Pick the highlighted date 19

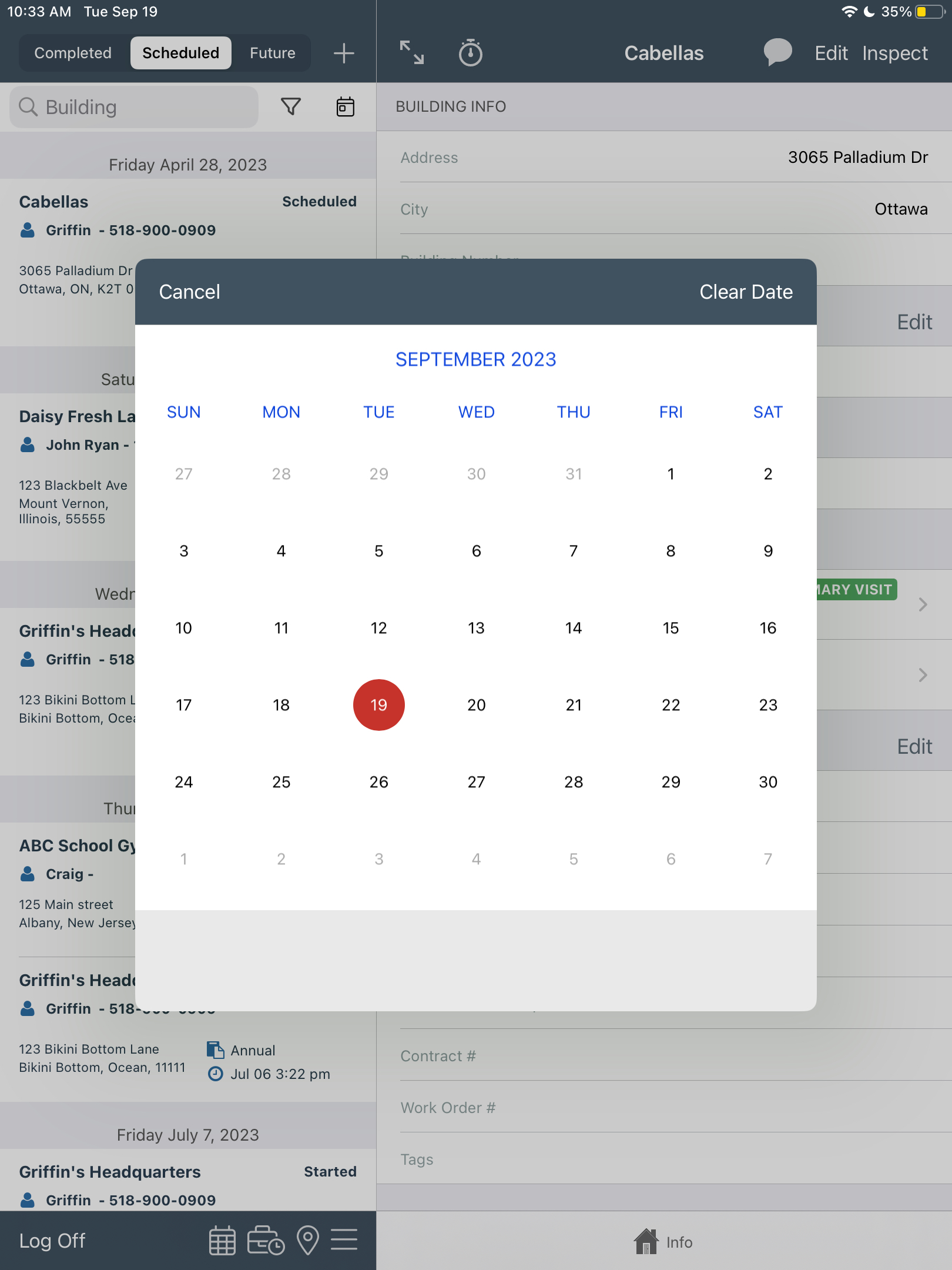pyautogui.click(x=378, y=705)
